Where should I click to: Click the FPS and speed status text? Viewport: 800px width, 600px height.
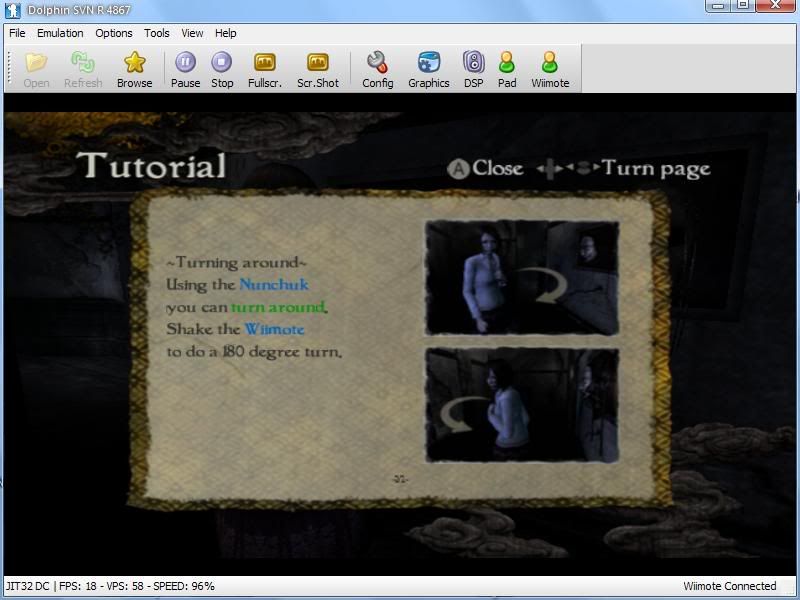point(110,586)
